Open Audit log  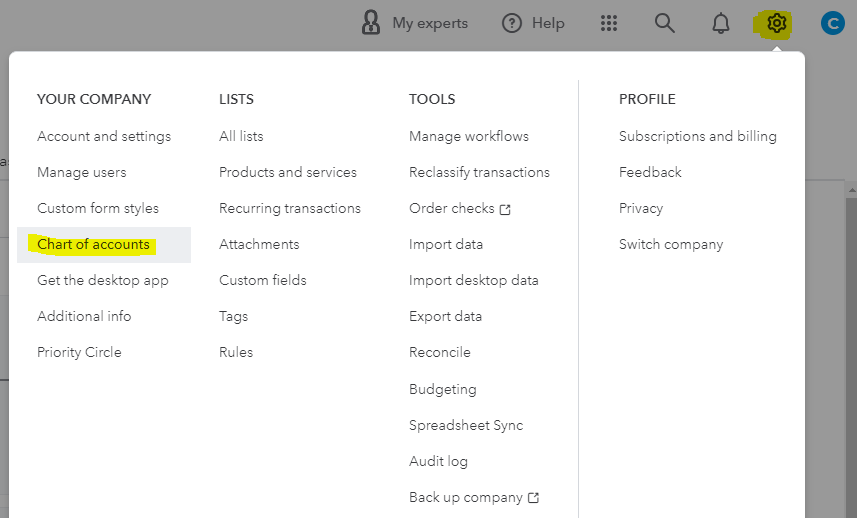[x=438, y=461]
